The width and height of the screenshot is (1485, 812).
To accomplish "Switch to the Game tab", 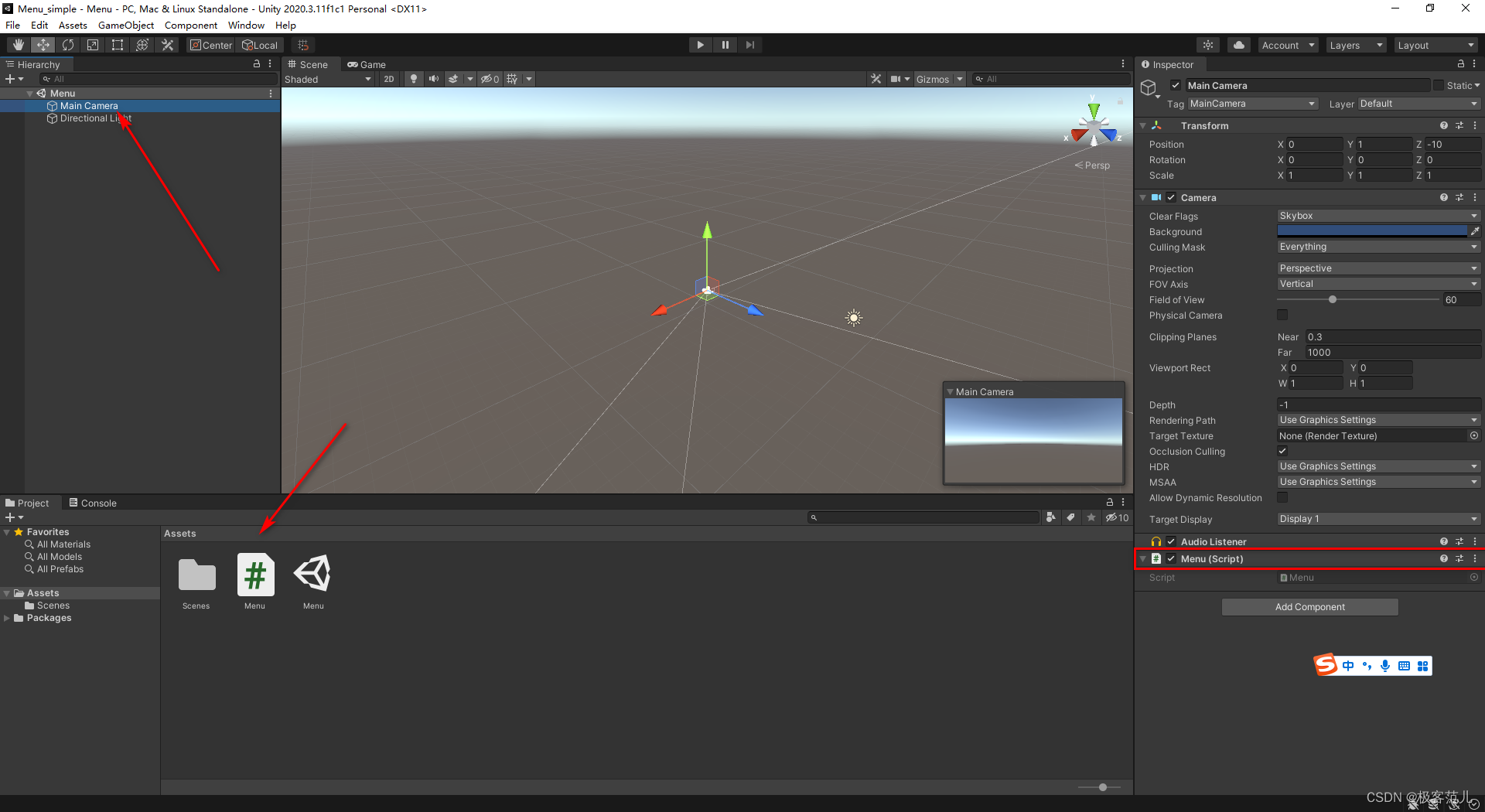I will pyautogui.click(x=367, y=64).
